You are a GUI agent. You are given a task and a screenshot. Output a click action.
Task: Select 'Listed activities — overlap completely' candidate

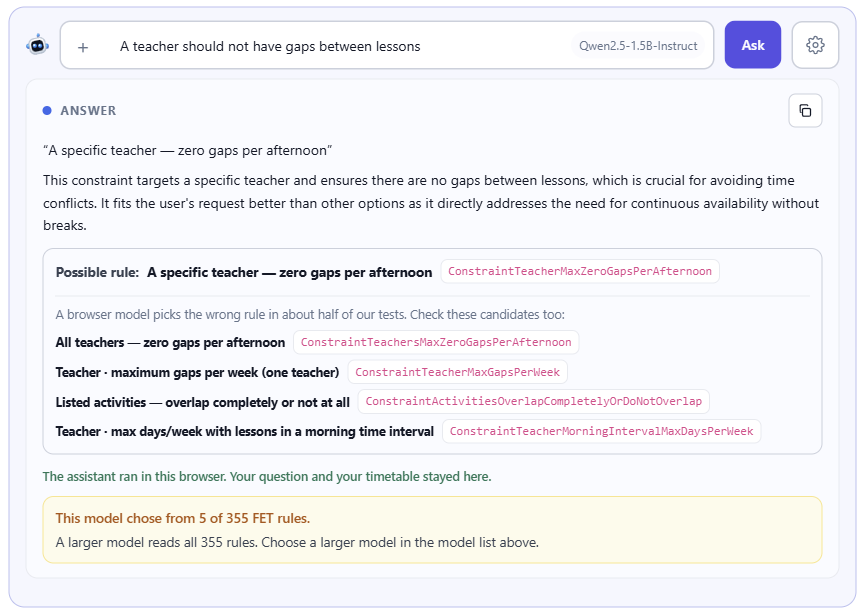(203, 402)
